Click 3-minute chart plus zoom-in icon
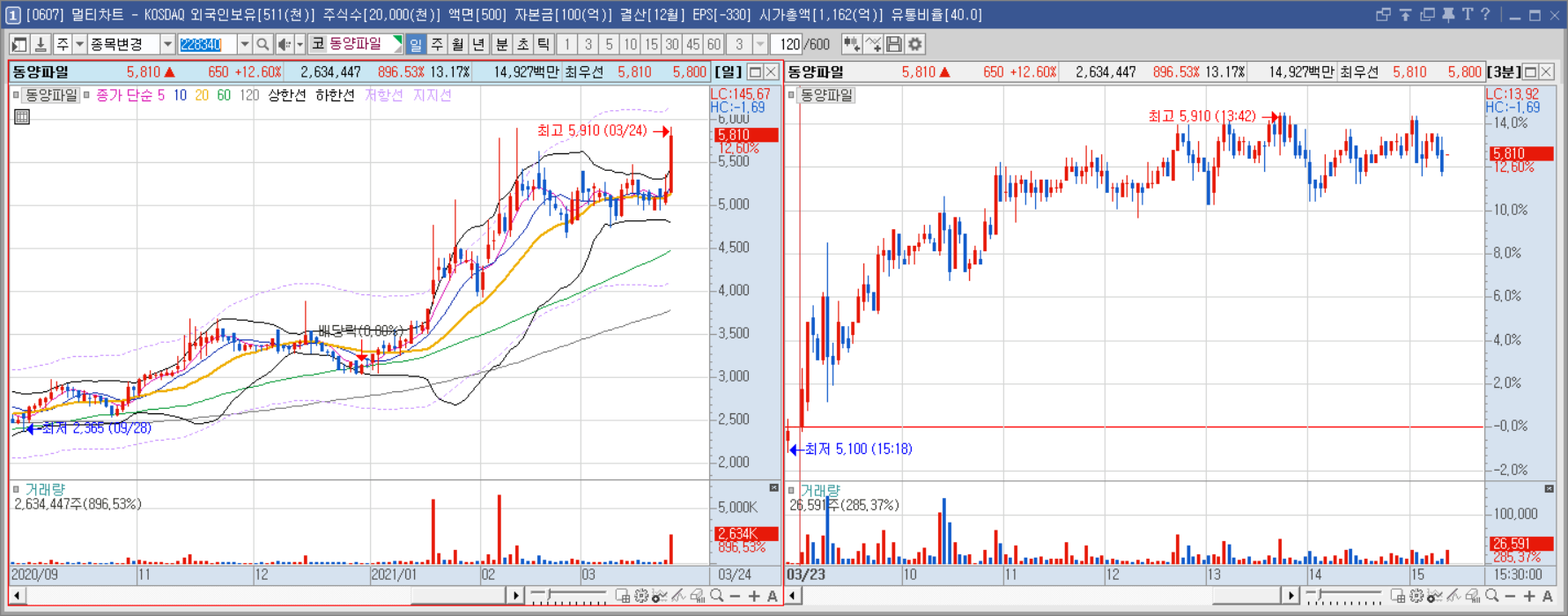The image size is (1568, 616). 1529,597
